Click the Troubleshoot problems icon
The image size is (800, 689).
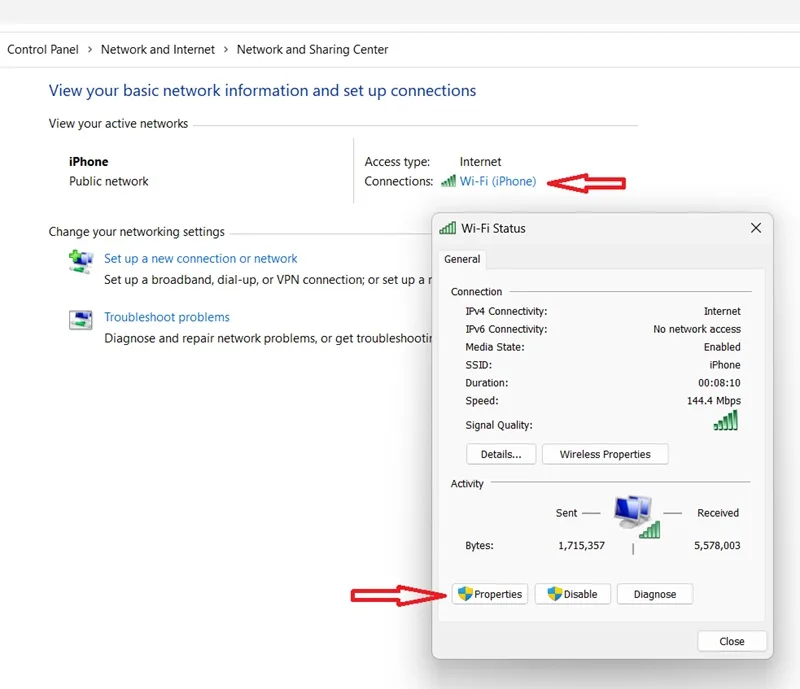tap(81, 320)
